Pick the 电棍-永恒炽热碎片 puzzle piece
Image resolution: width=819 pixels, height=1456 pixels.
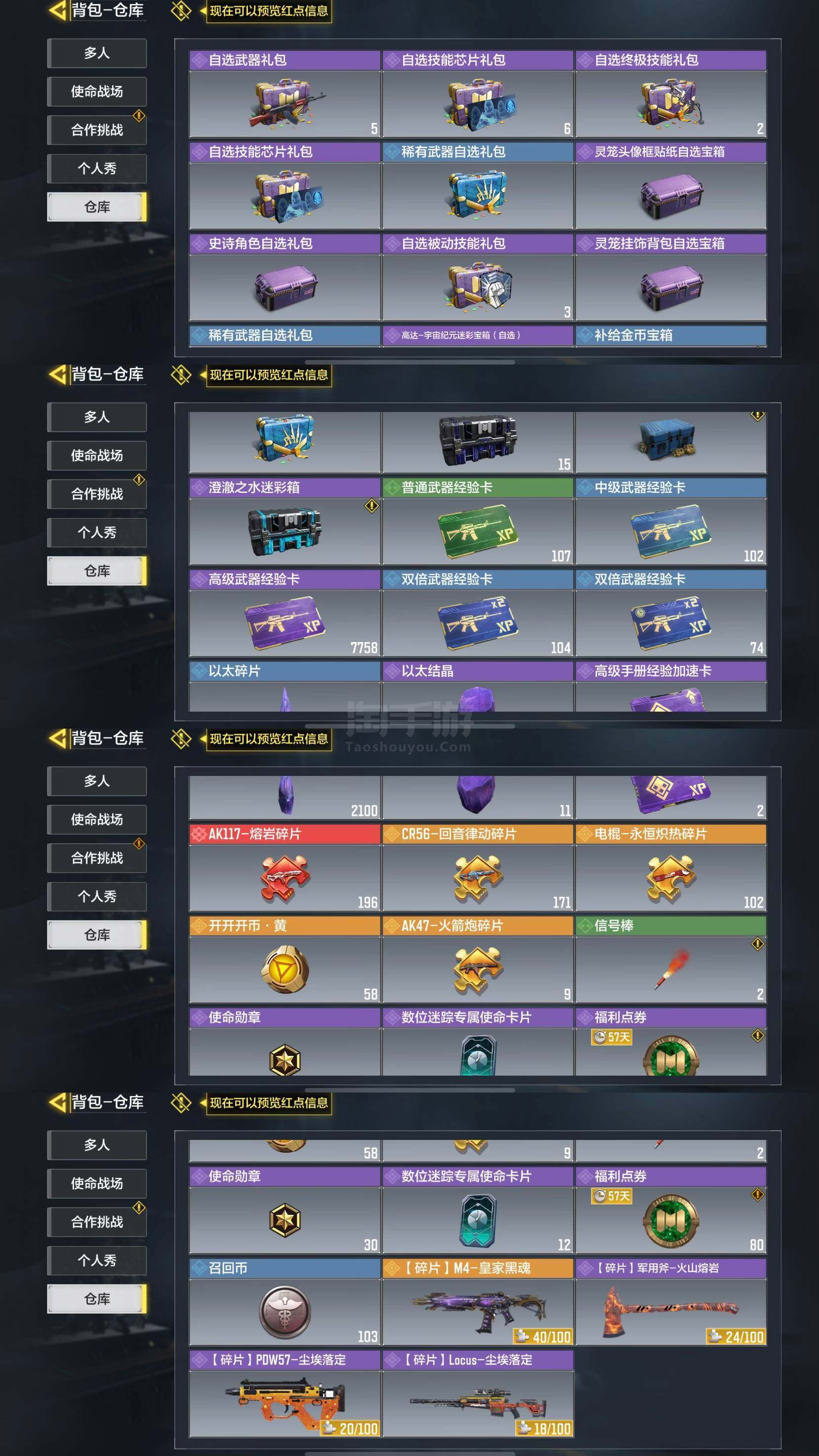(x=670, y=868)
